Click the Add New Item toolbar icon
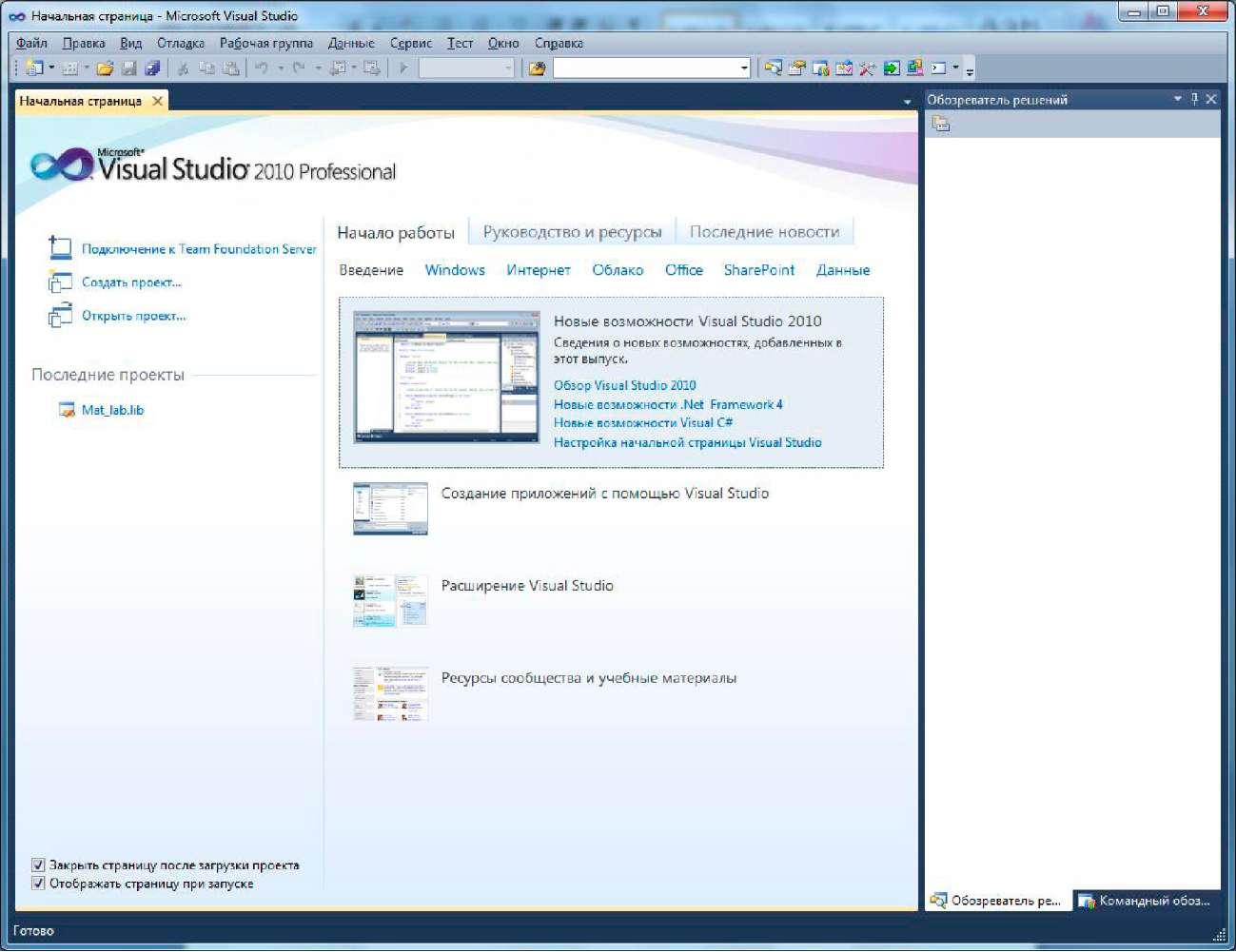Image resolution: width=1236 pixels, height=952 pixels. (x=69, y=68)
